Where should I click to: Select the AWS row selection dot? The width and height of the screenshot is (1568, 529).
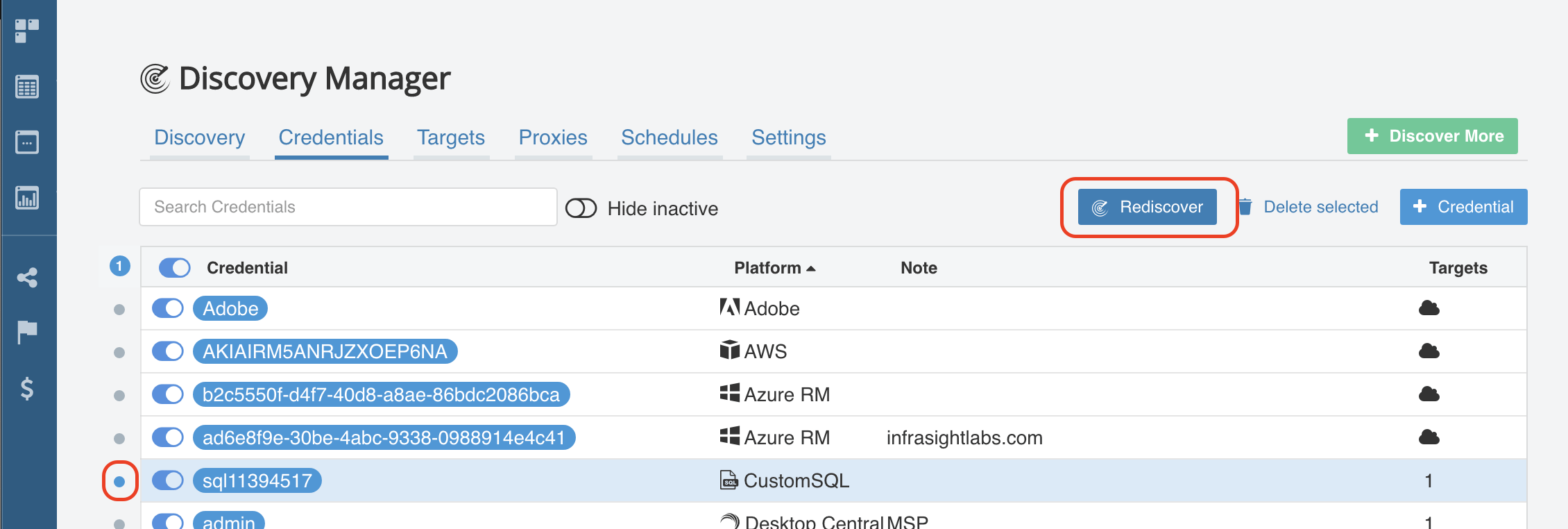pyautogui.click(x=119, y=353)
